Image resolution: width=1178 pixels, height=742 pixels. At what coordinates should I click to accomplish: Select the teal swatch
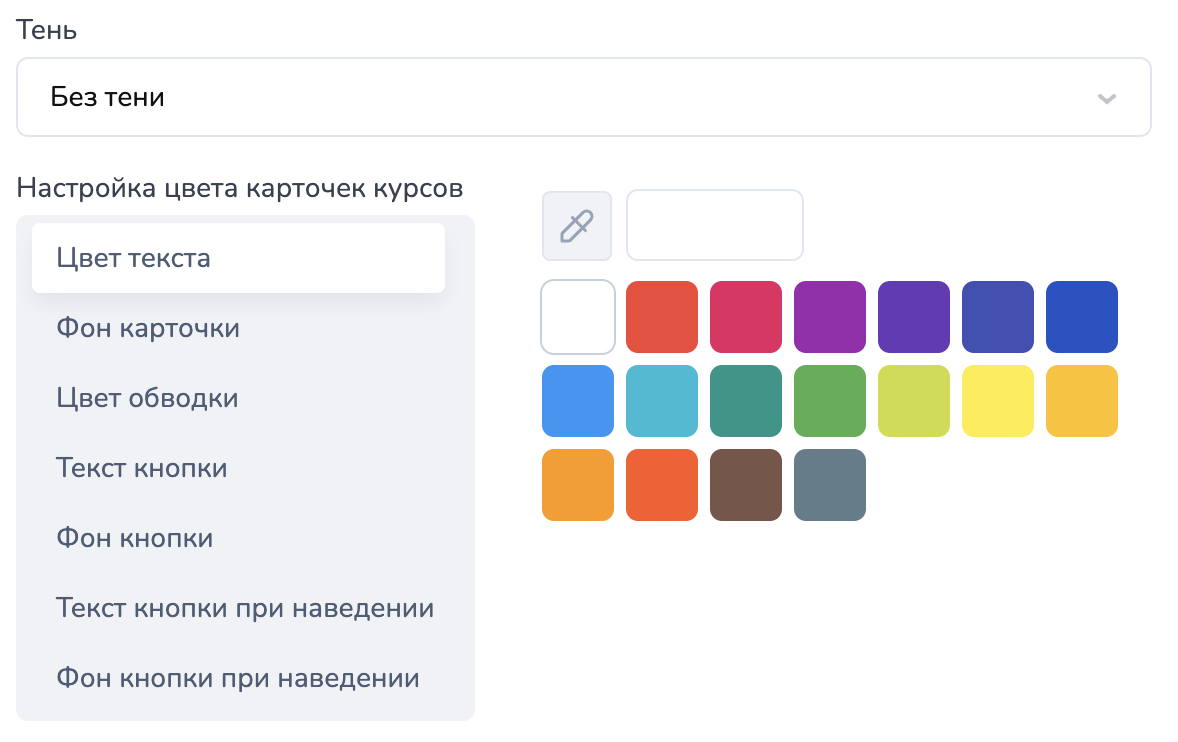click(x=746, y=401)
